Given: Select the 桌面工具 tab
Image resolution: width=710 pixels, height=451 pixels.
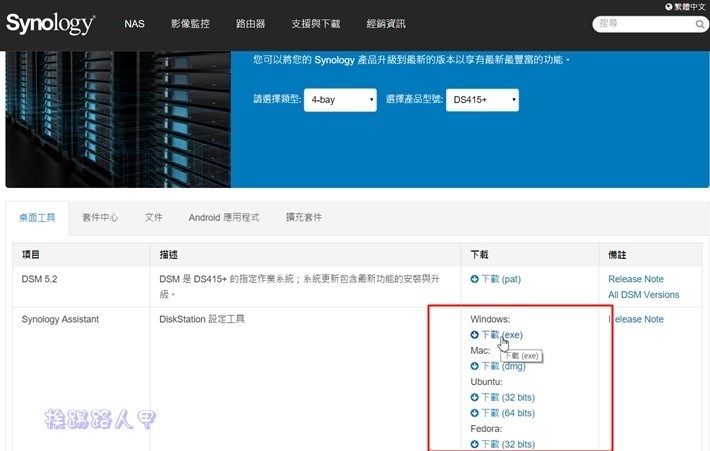Looking at the screenshot, I should (x=37, y=218).
